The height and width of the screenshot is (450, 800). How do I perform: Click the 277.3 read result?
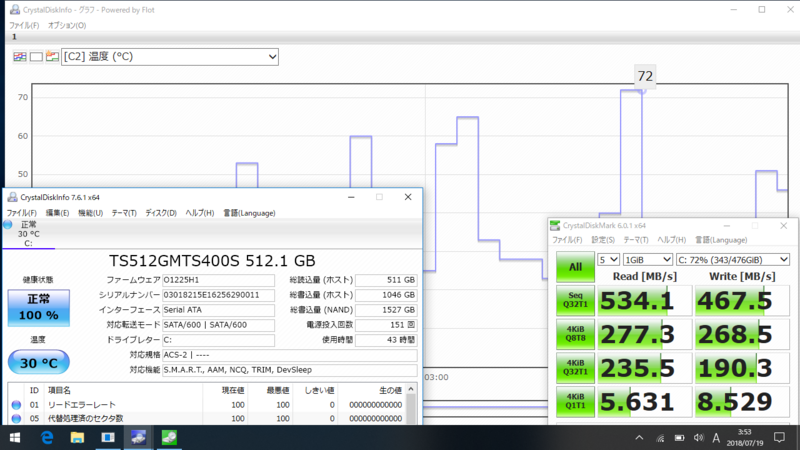point(644,334)
